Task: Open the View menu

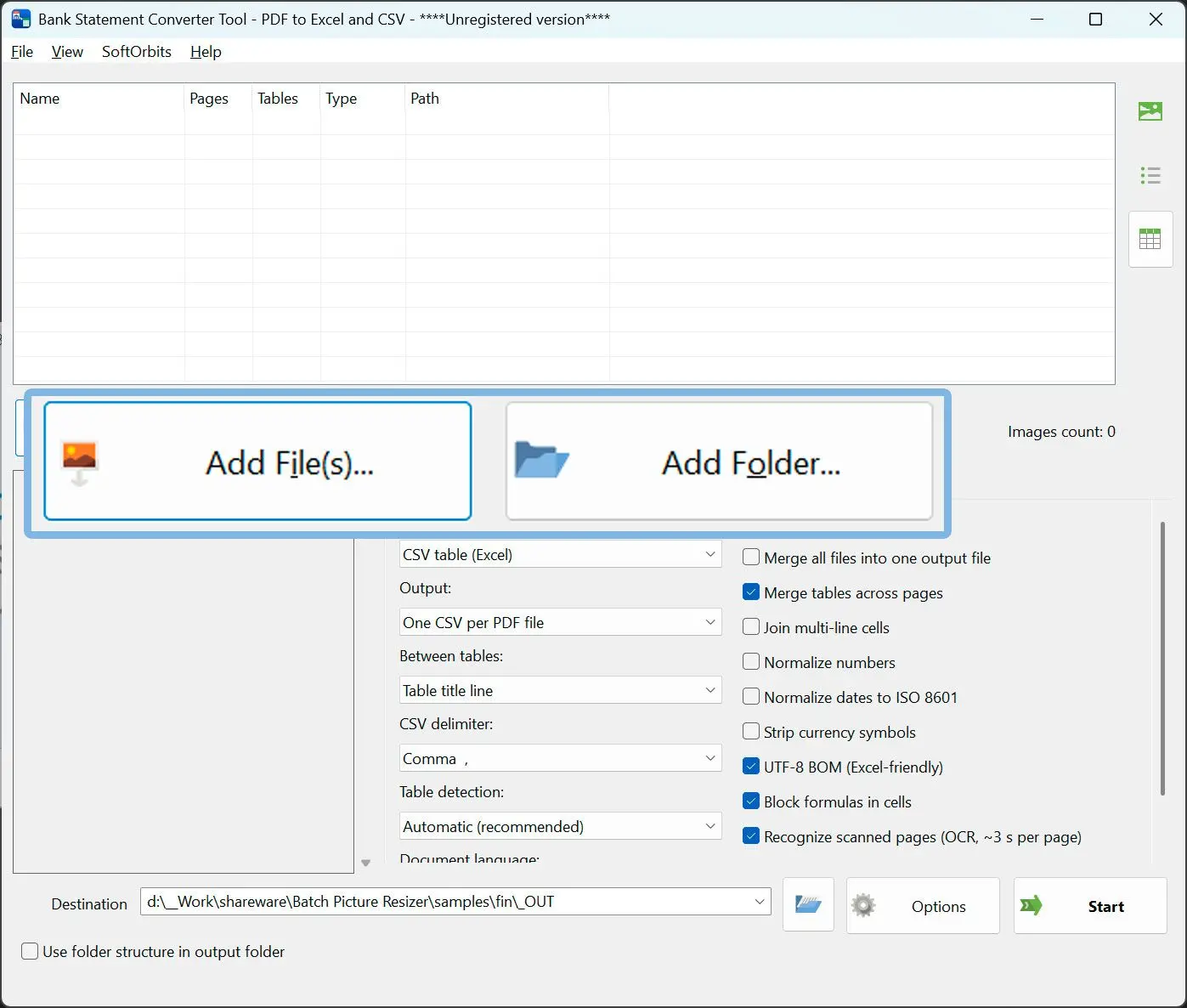Action: click(67, 52)
